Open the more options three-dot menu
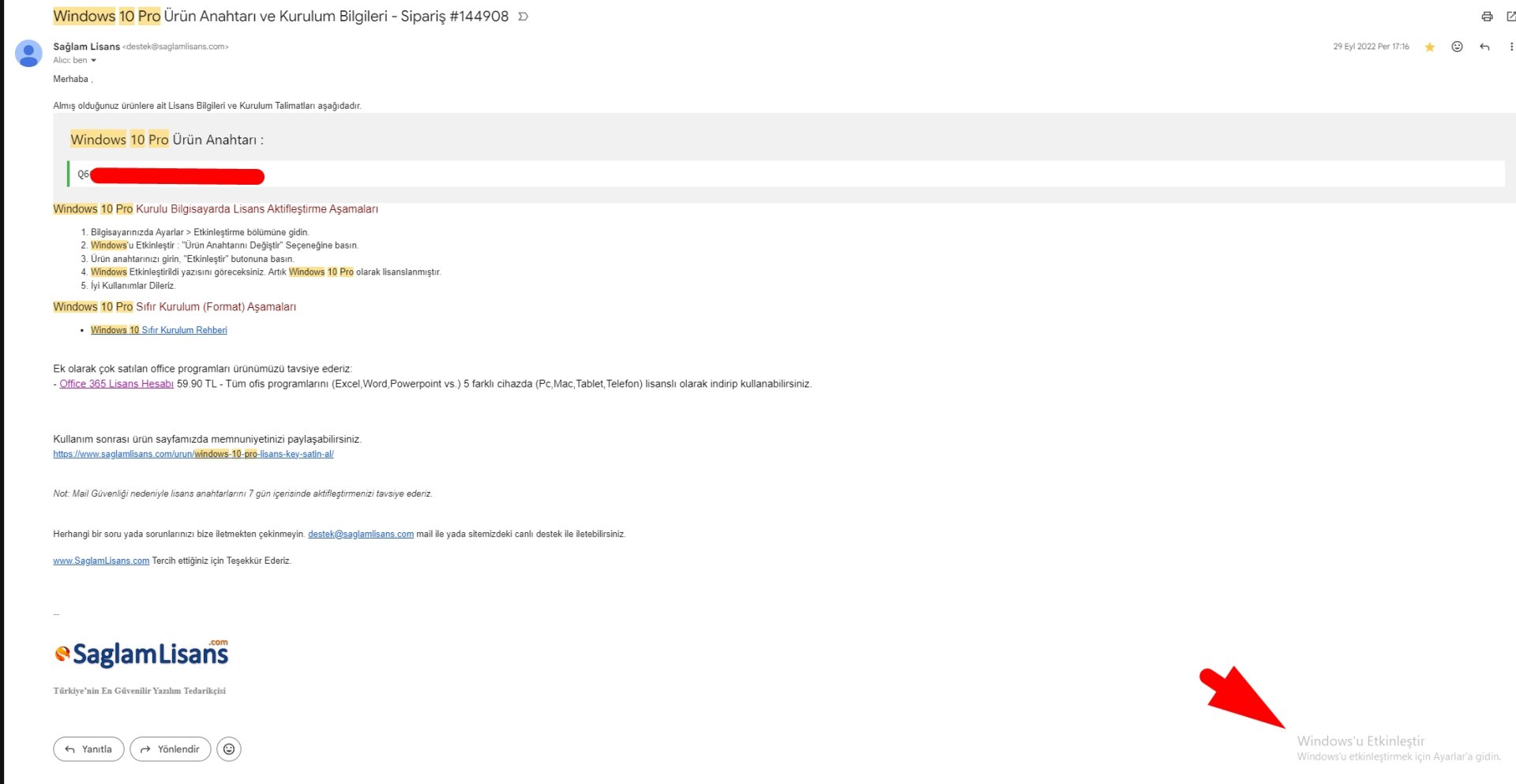This screenshot has width=1516, height=784. click(x=1511, y=47)
